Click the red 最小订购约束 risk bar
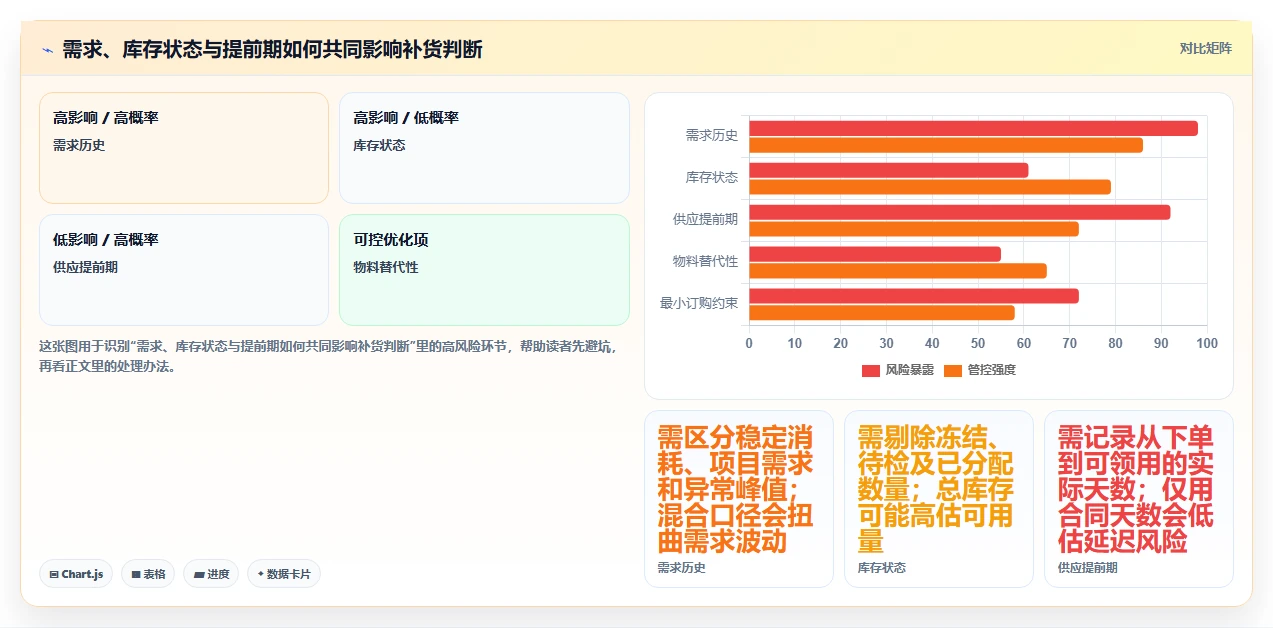 tap(914, 296)
